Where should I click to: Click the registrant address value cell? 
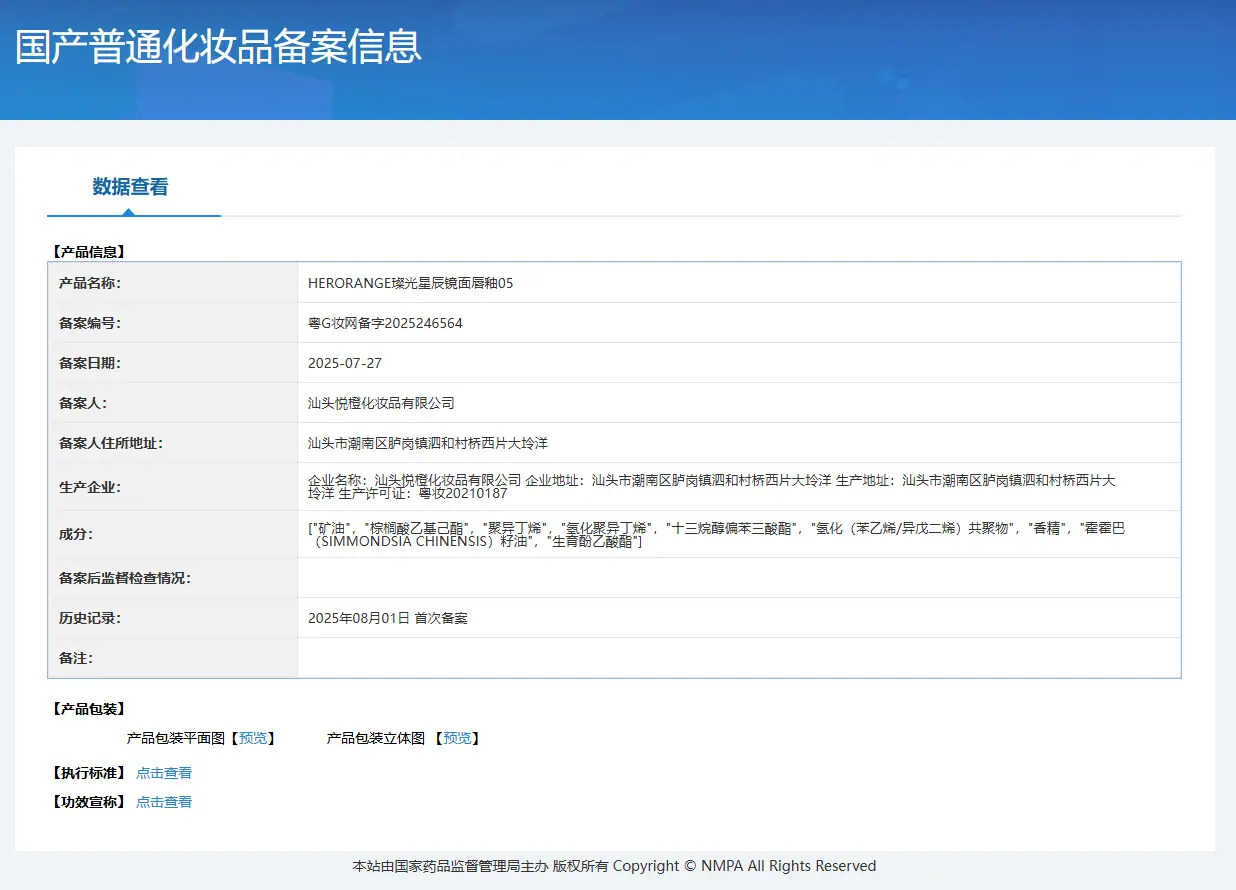pos(739,443)
